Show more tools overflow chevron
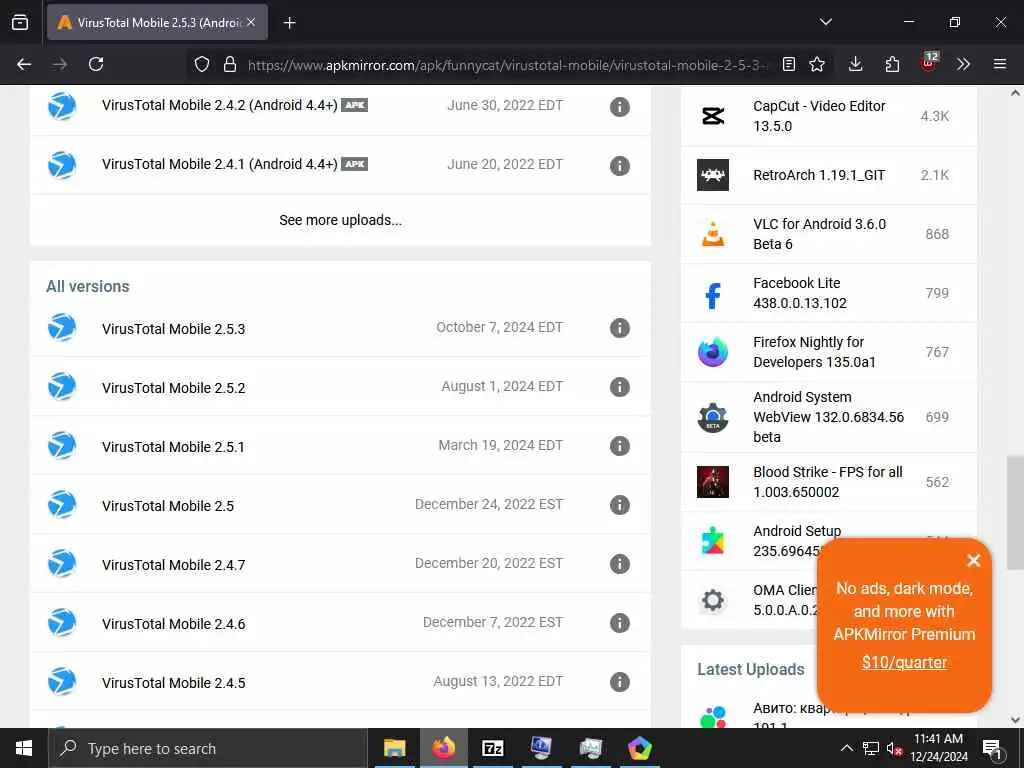This screenshot has width=1024, height=768. (x=963, y=64)
